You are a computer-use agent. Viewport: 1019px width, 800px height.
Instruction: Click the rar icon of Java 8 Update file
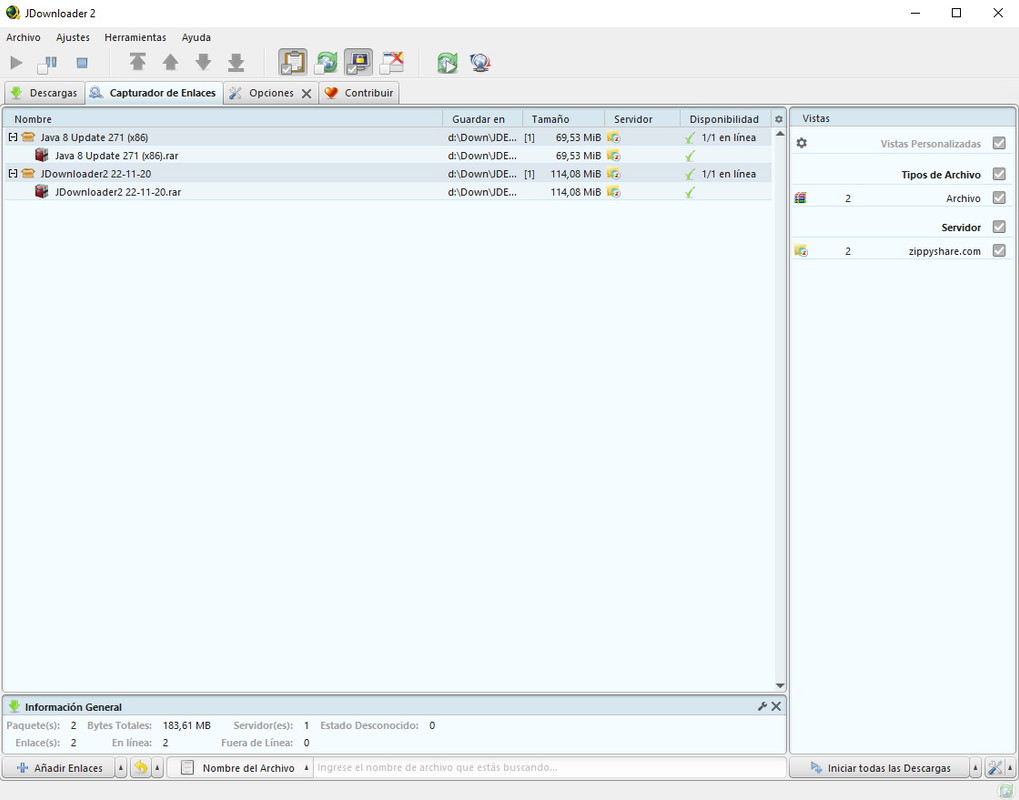[42, 155]
